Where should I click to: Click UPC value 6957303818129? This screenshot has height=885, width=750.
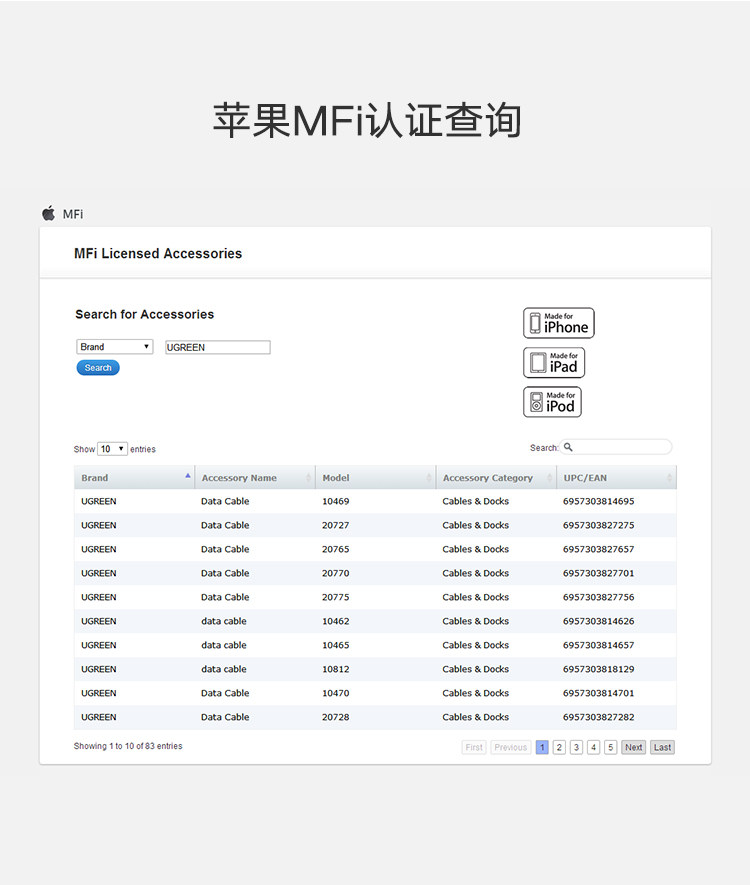coord(598,669)
